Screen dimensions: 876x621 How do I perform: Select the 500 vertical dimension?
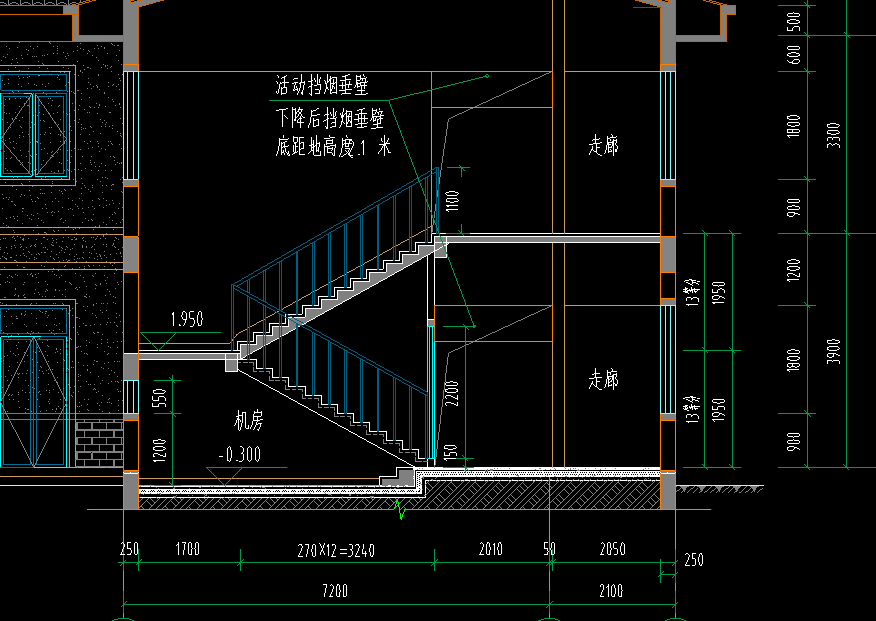[x=793, y=21]
